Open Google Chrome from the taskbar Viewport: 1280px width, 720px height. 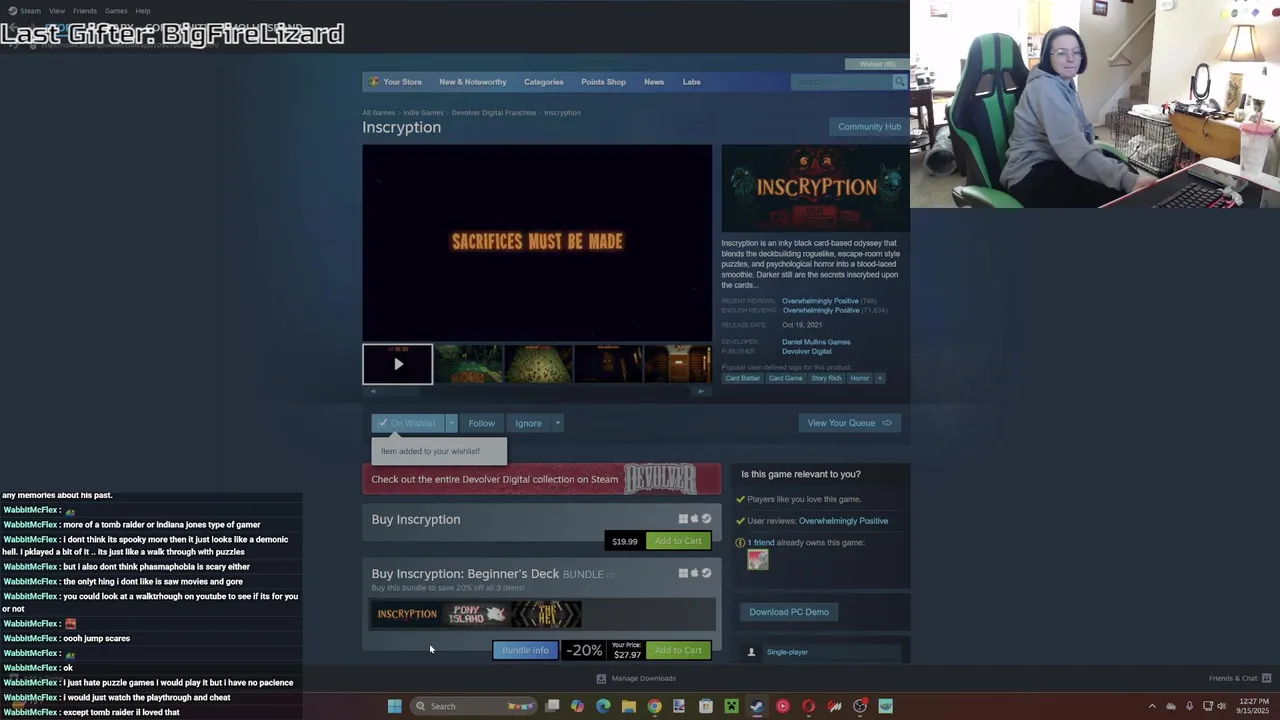pos(654,706)
